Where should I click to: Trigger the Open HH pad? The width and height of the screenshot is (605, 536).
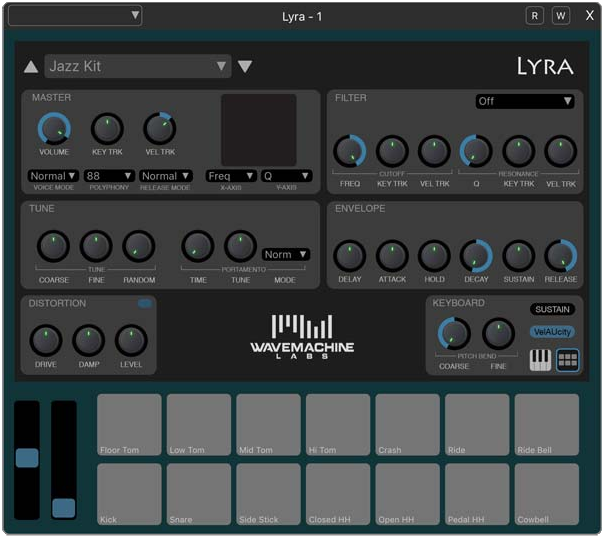click(407, 494)
